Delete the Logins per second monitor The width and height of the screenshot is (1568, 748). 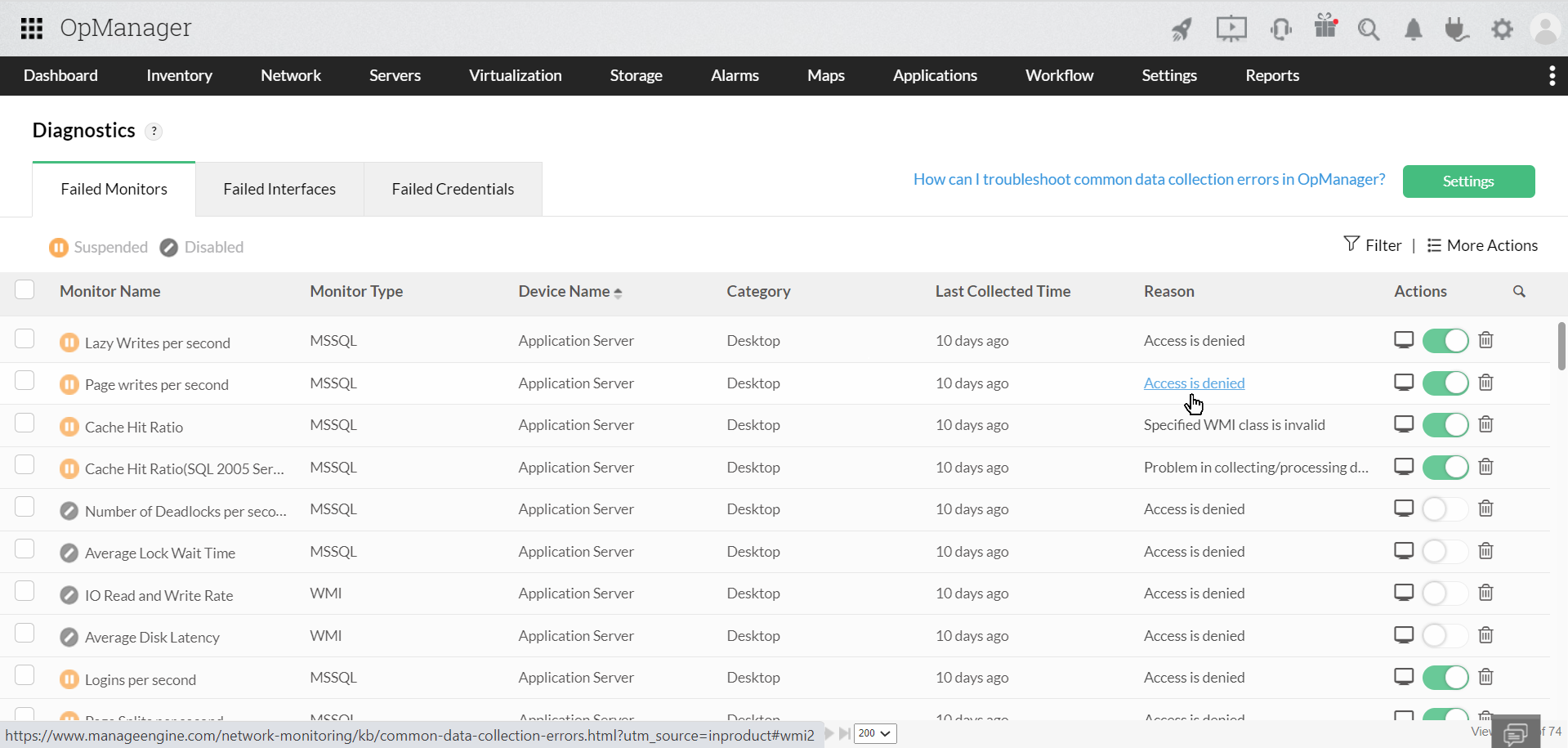(1486, 677)
